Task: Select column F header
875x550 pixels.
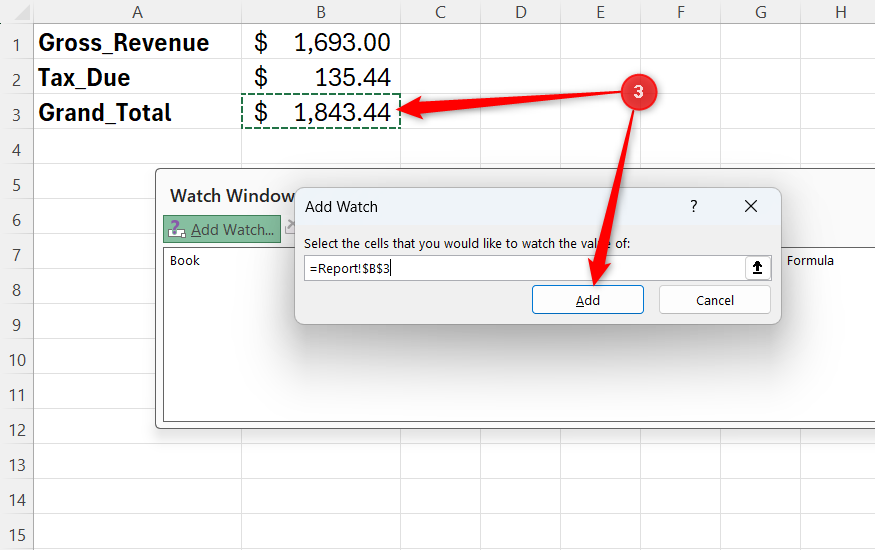Action: (681, 12)
